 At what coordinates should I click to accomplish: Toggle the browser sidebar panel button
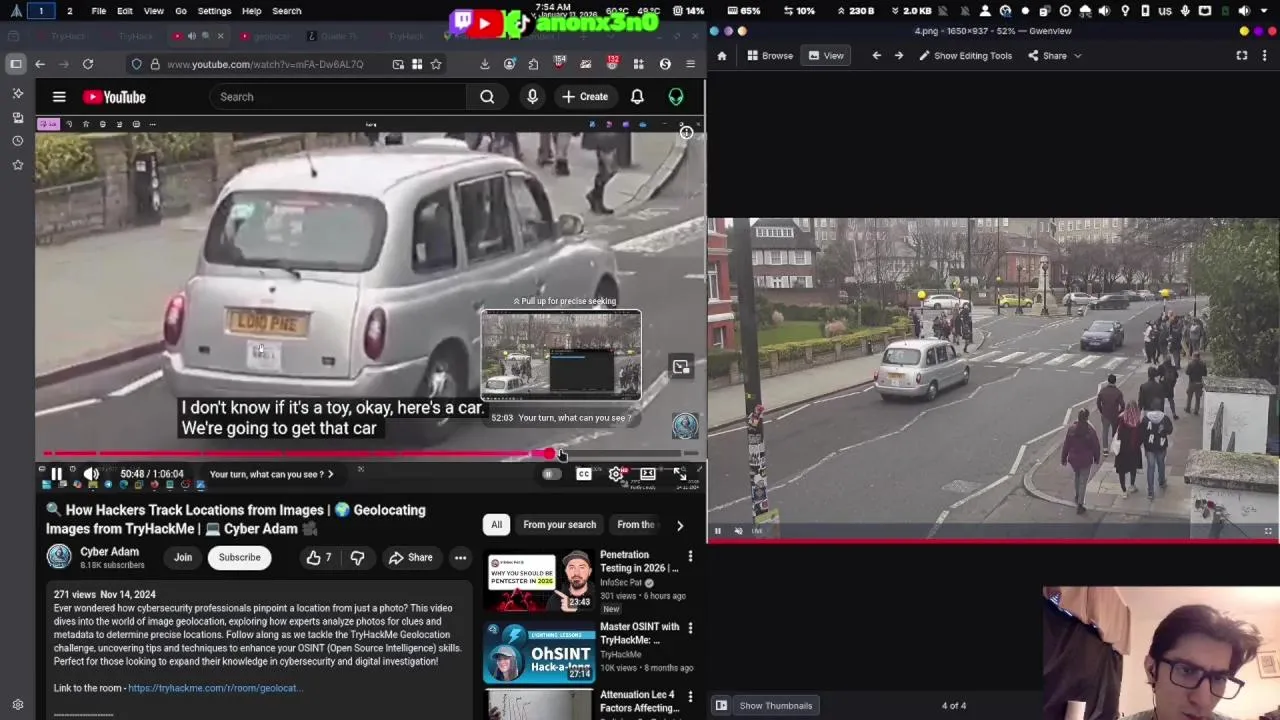coord(16,64)
